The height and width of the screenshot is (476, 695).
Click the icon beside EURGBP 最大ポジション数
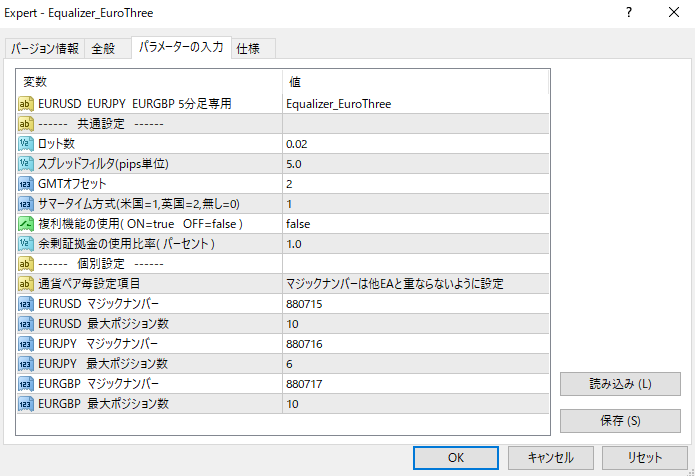coord(27,404)
